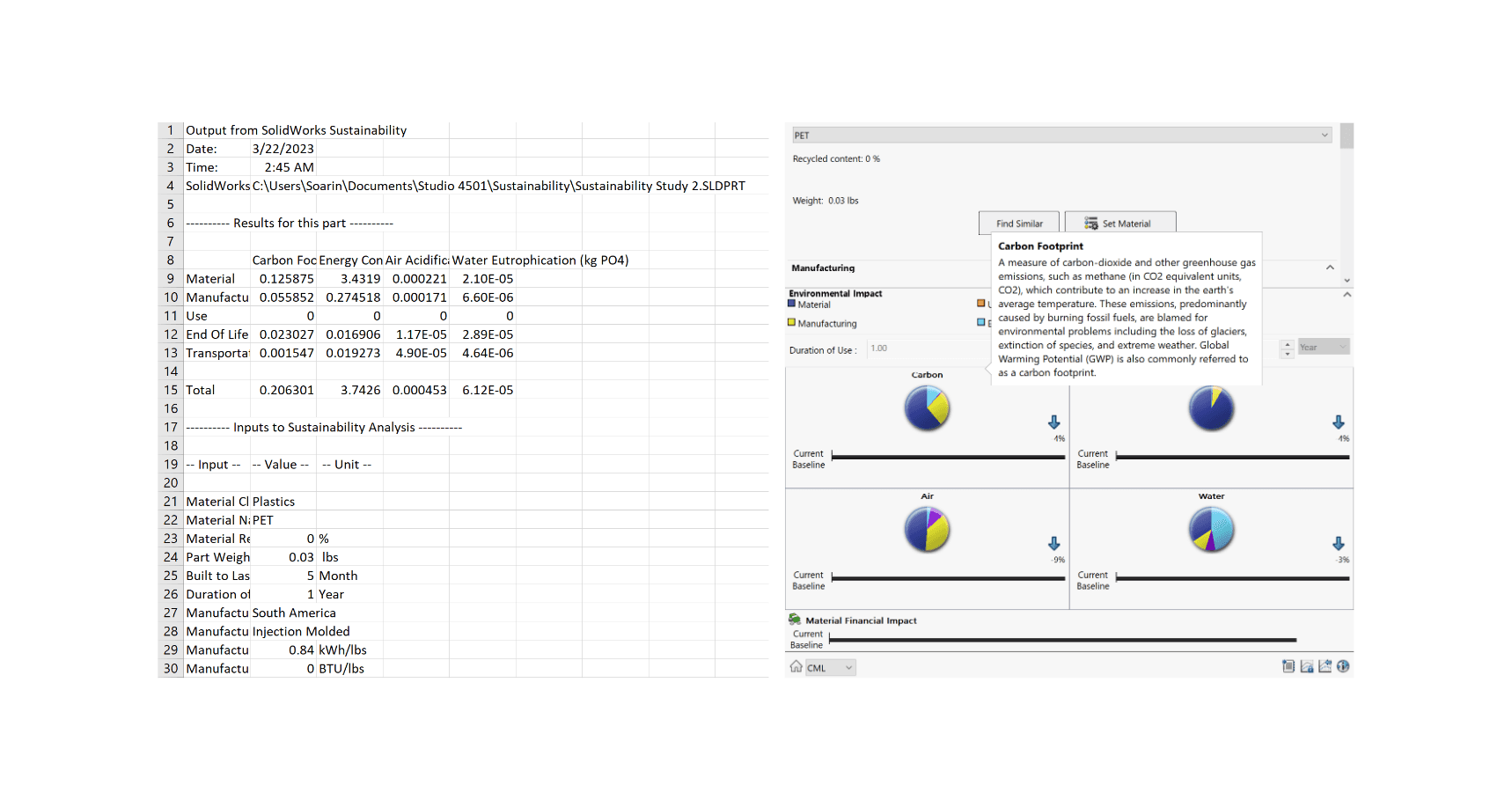This screenshot has width=1512, height=800.
Task: Click the scrollbar thumb beside PET dropdown
Action: pyautogui.click(x=1347, y=136)
